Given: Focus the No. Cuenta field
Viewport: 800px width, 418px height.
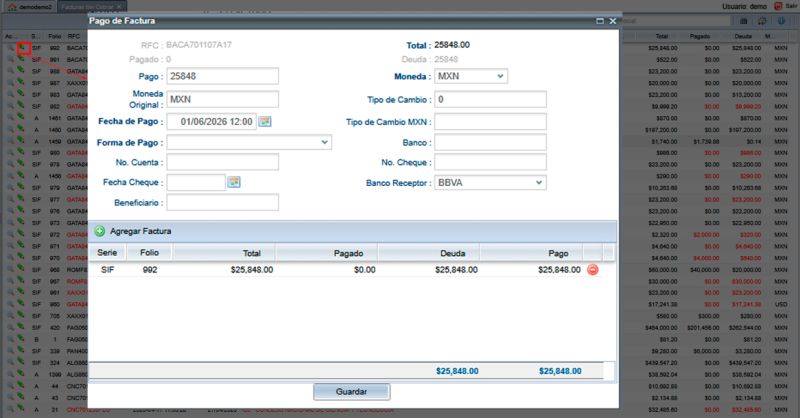Looking at the screenshot, I should 222,162.
